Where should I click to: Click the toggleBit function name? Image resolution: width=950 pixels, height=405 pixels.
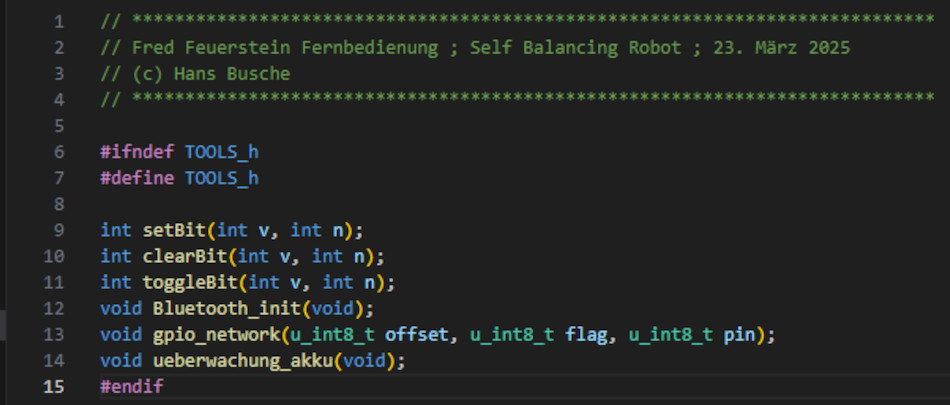(x=190, y=283)
